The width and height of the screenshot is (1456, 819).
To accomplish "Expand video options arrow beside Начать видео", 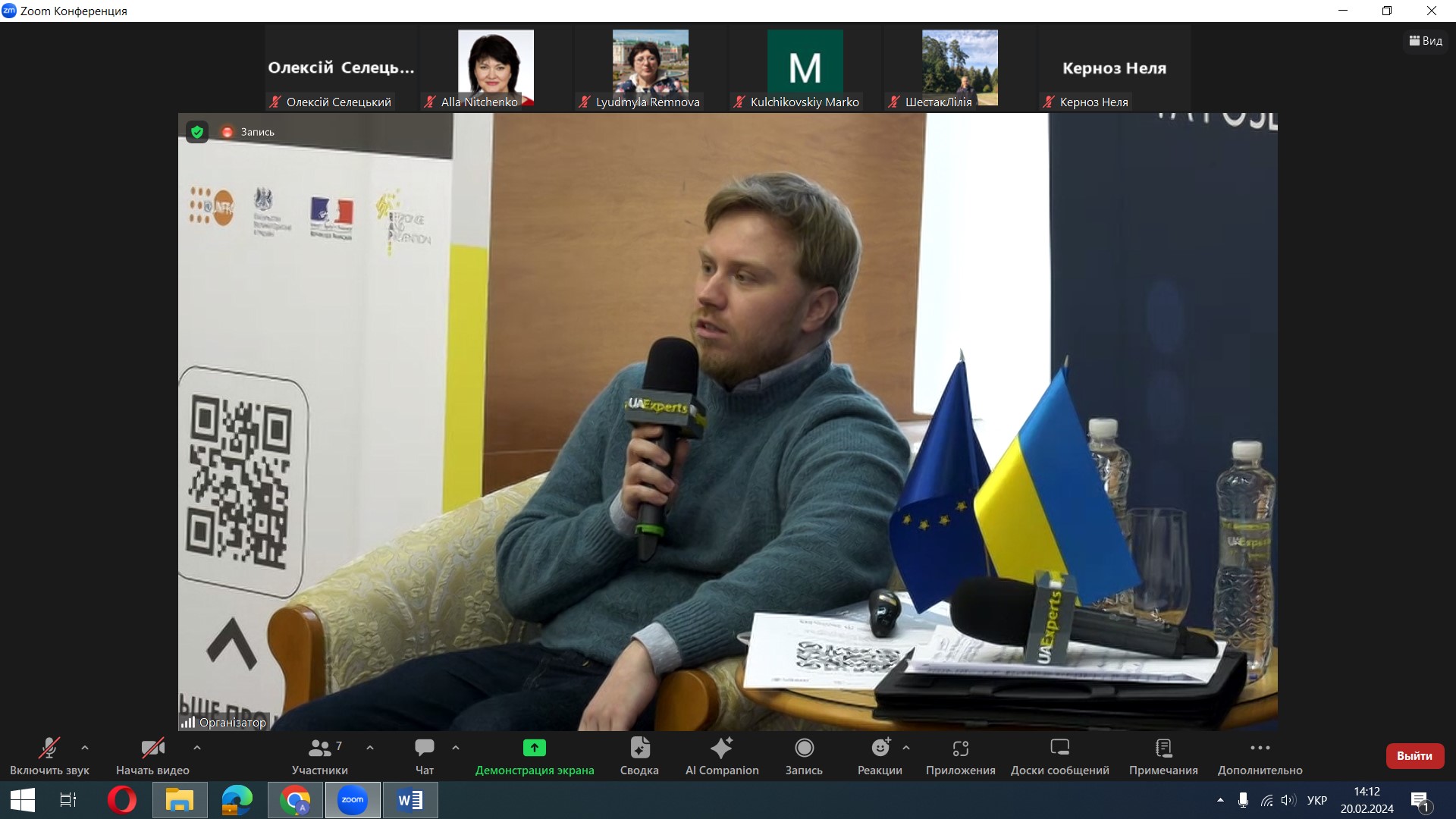I will pyautogui.click(x=197, y=748).
